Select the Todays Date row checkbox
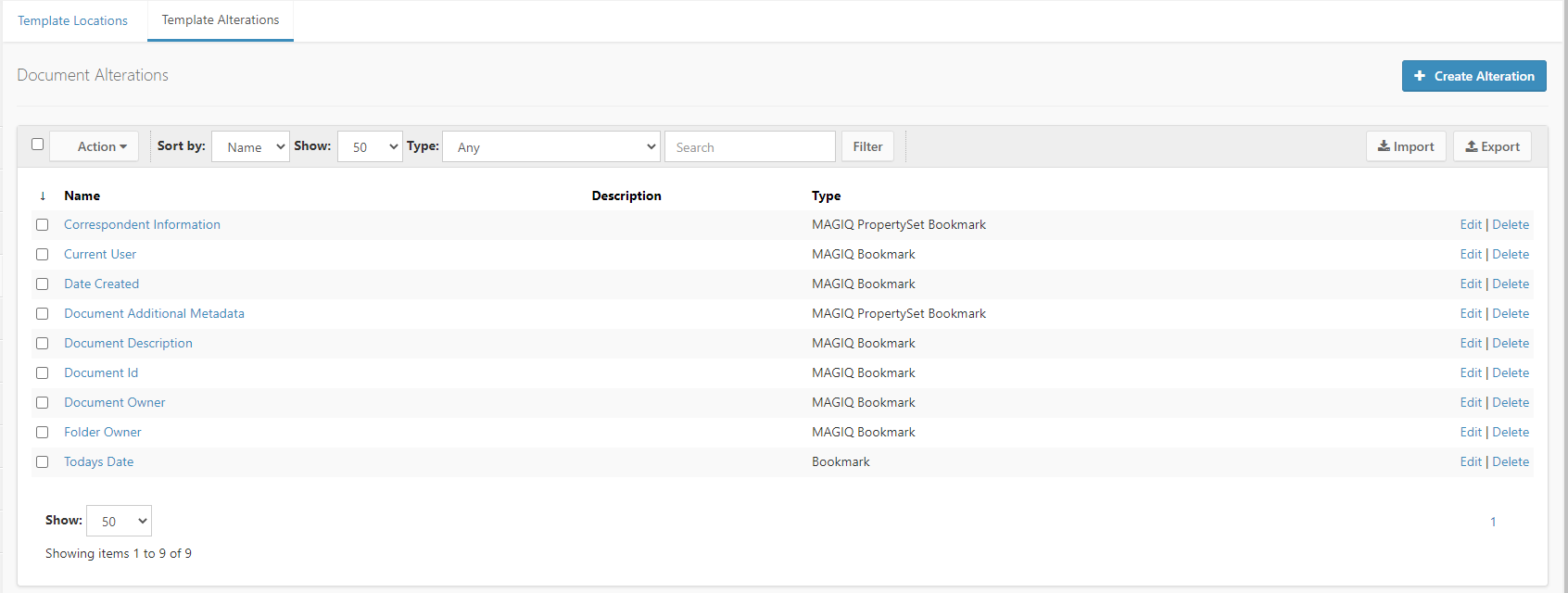Viewport: 1568px width, 593px height. click(x=43, y=462)
